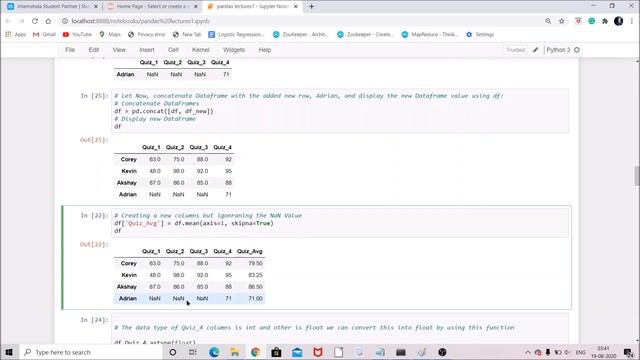Click inside the In [25] concat code cell
The image size is (640, 360).
point(340,111)
